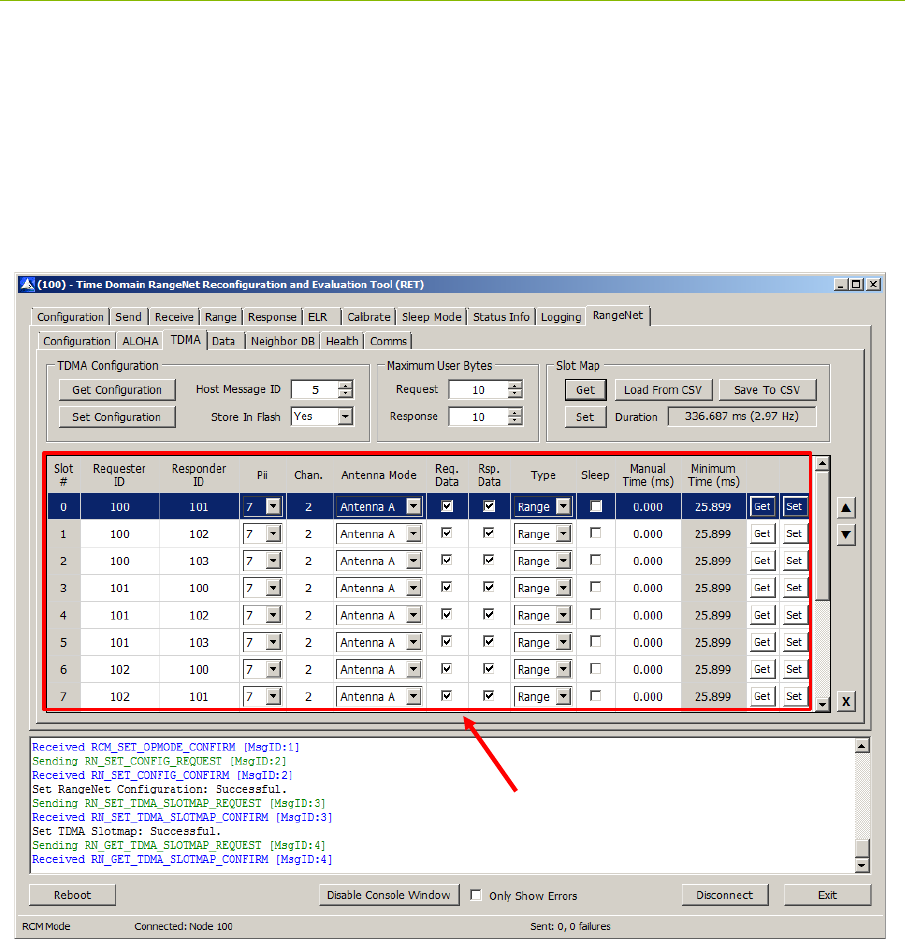Delete slot using the X button
The height and width of the screenshot is (939, 905).
pos(846,701)
